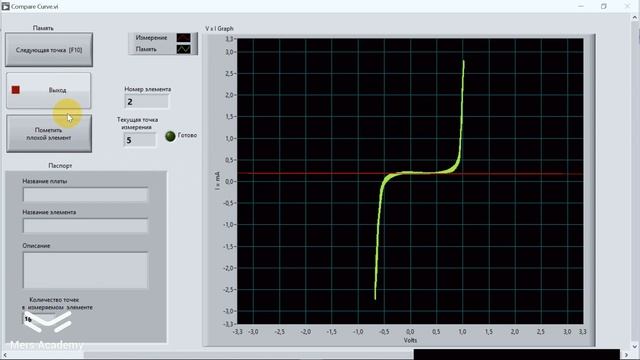This screenshot has height=360, width=640.
Task: Click Пометить плохой элемент button
Action: (x=49, y=133)
